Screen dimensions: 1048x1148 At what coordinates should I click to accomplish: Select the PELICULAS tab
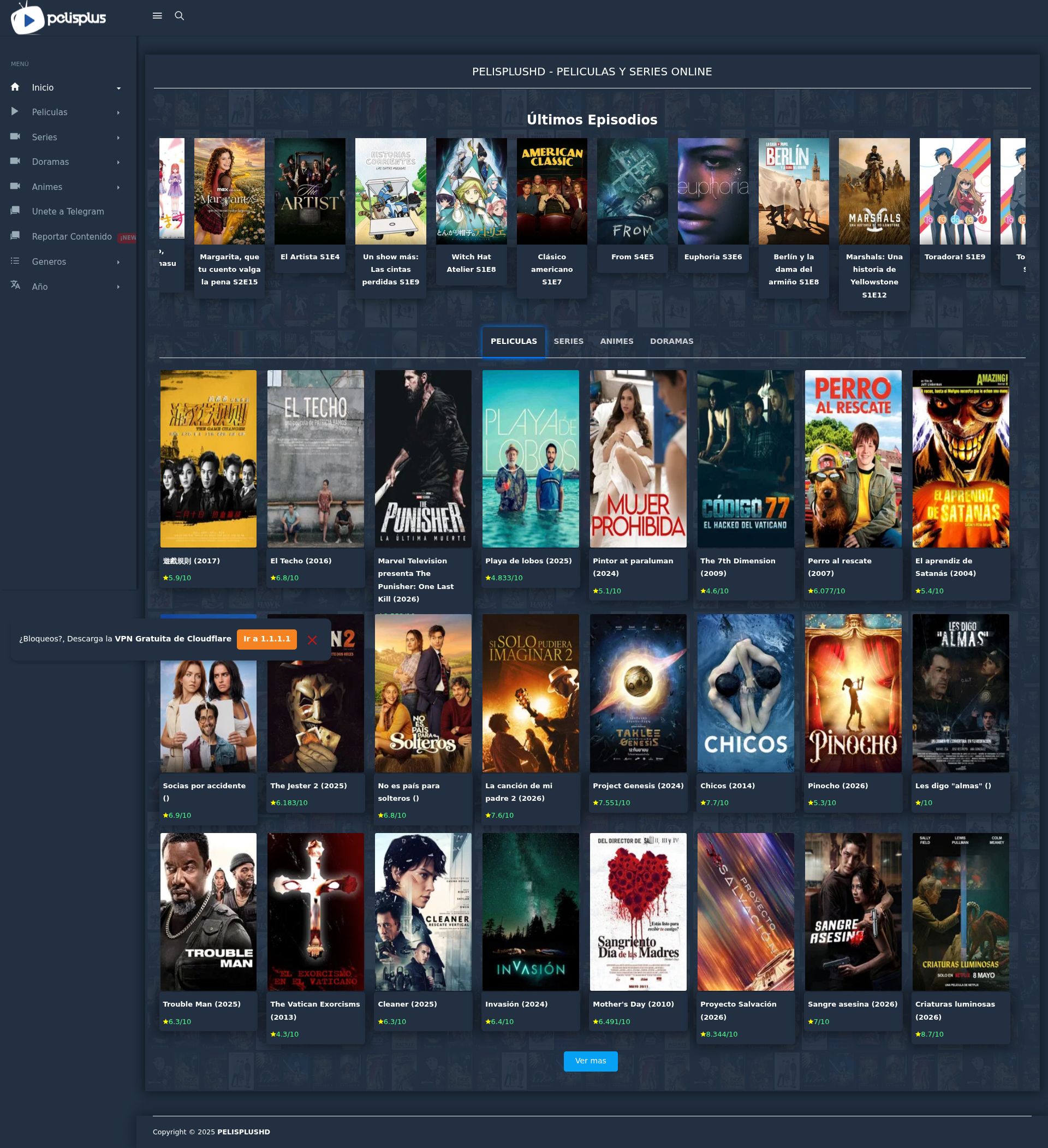[514, 342]
